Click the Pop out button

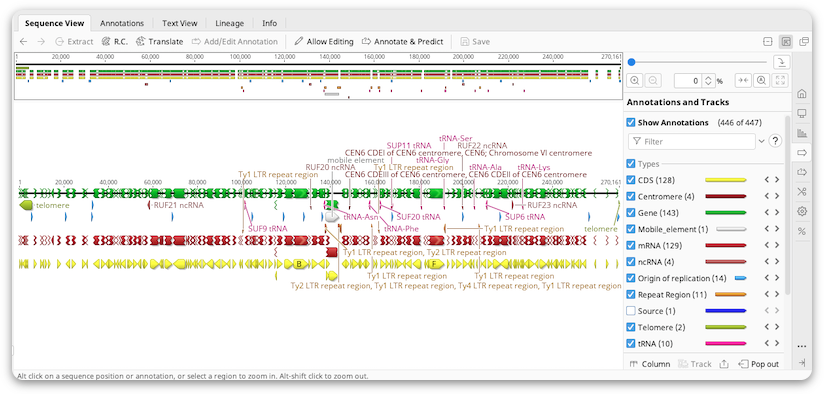point(759,364)
